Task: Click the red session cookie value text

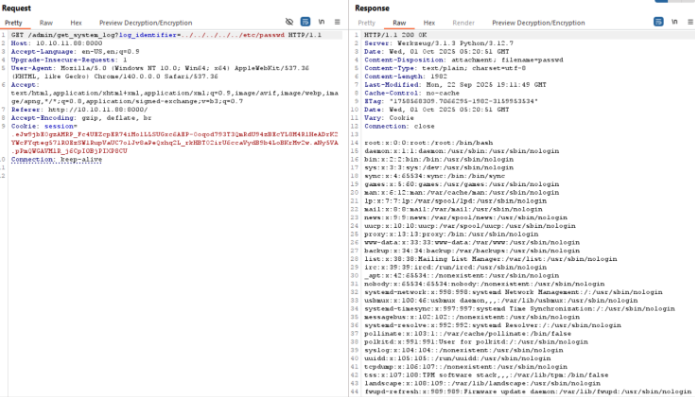Action: click(175, 143)
